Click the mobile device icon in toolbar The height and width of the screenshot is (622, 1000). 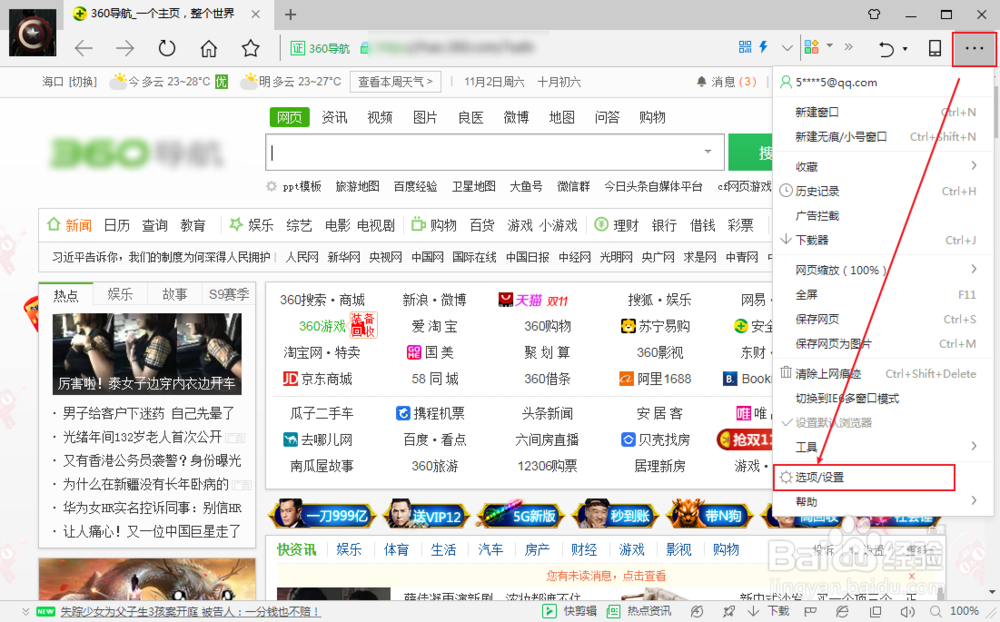[934, 48]
